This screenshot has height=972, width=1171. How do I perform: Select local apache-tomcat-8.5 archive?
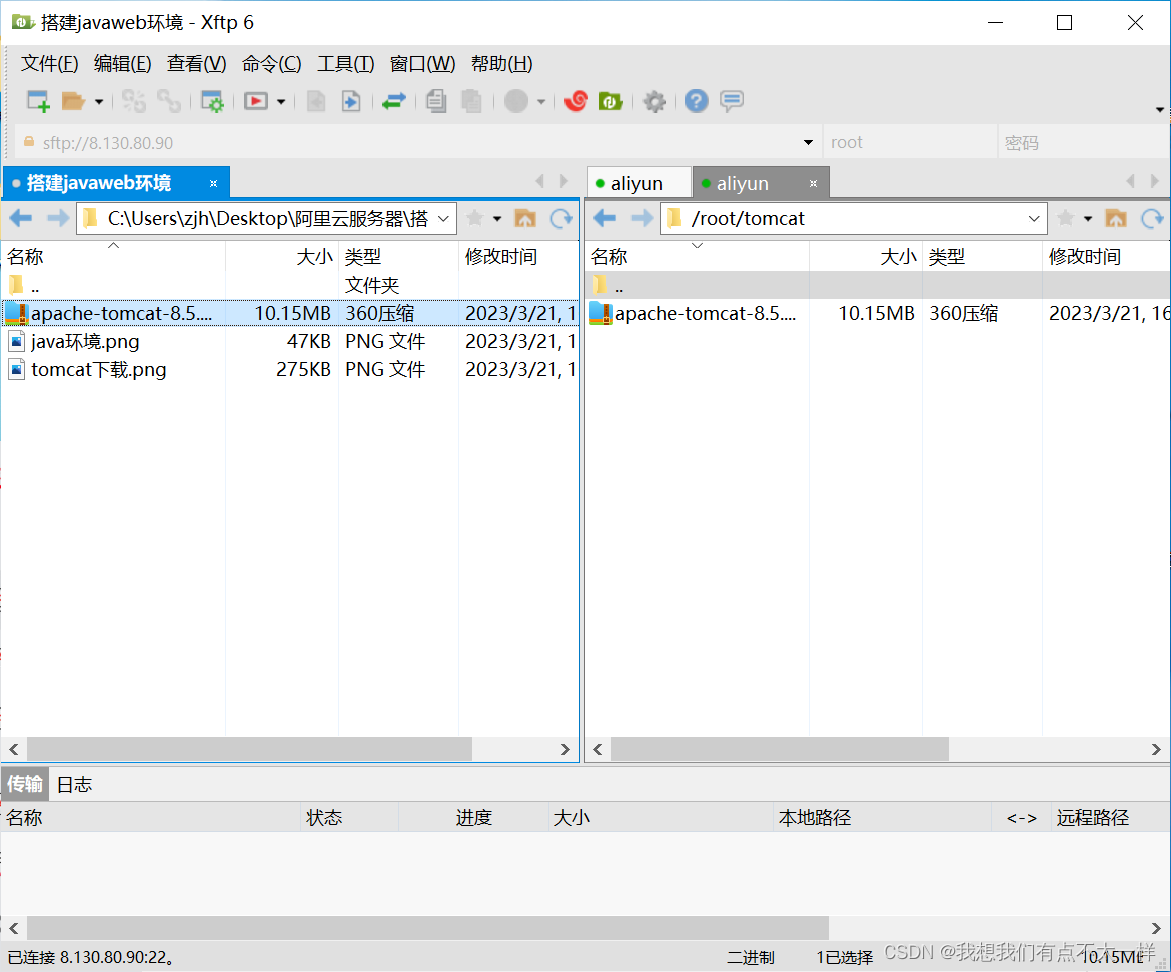290,314
